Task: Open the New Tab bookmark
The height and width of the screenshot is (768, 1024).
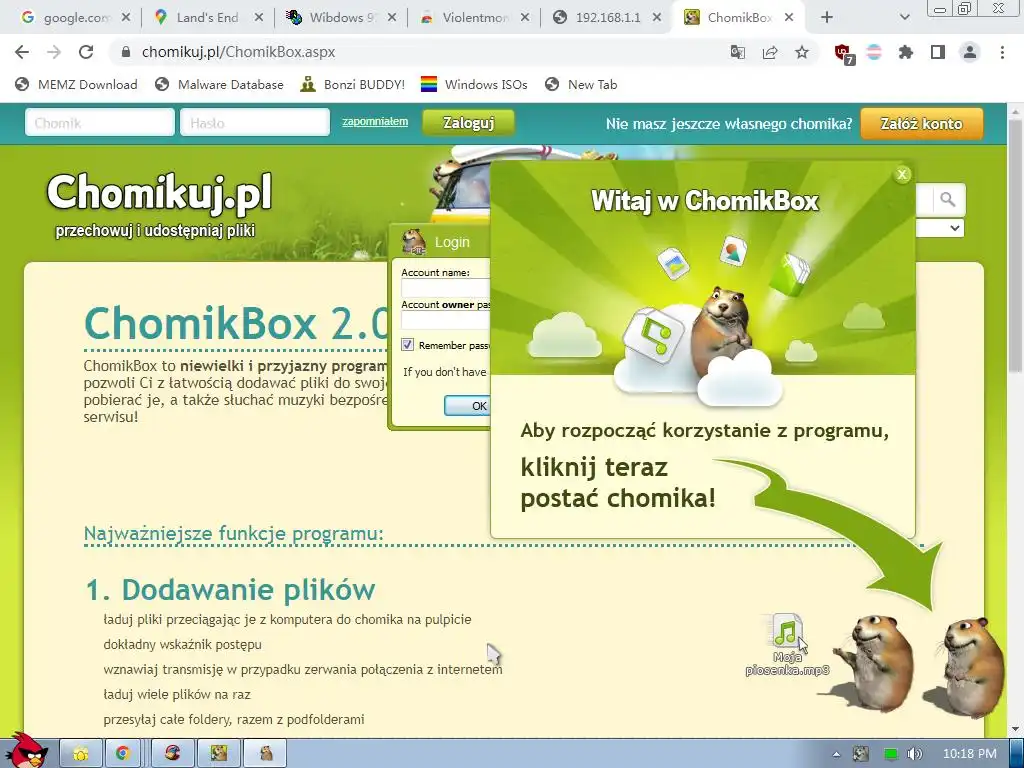Action: pos(581,84)
